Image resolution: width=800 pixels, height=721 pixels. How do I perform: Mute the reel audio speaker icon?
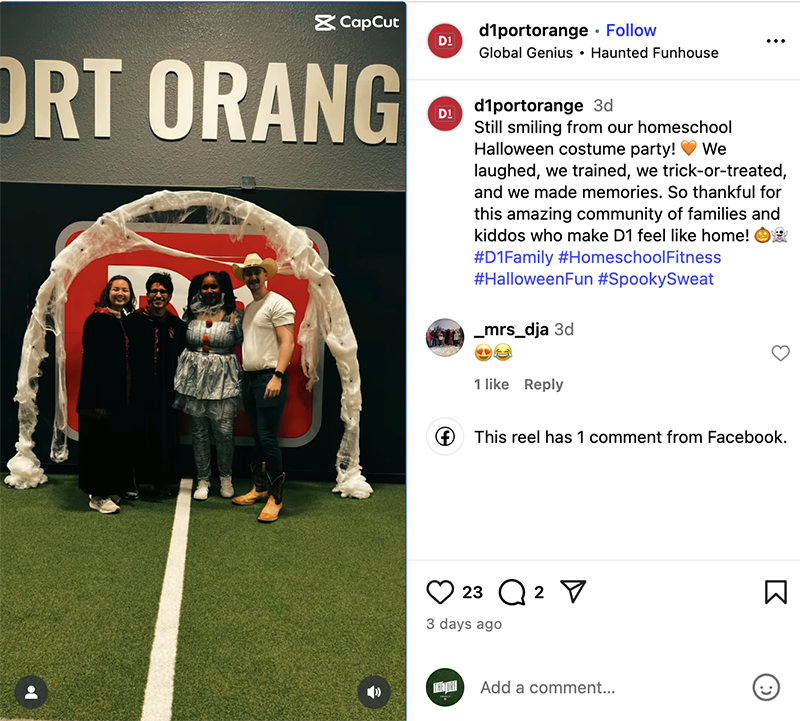point(374,692)
